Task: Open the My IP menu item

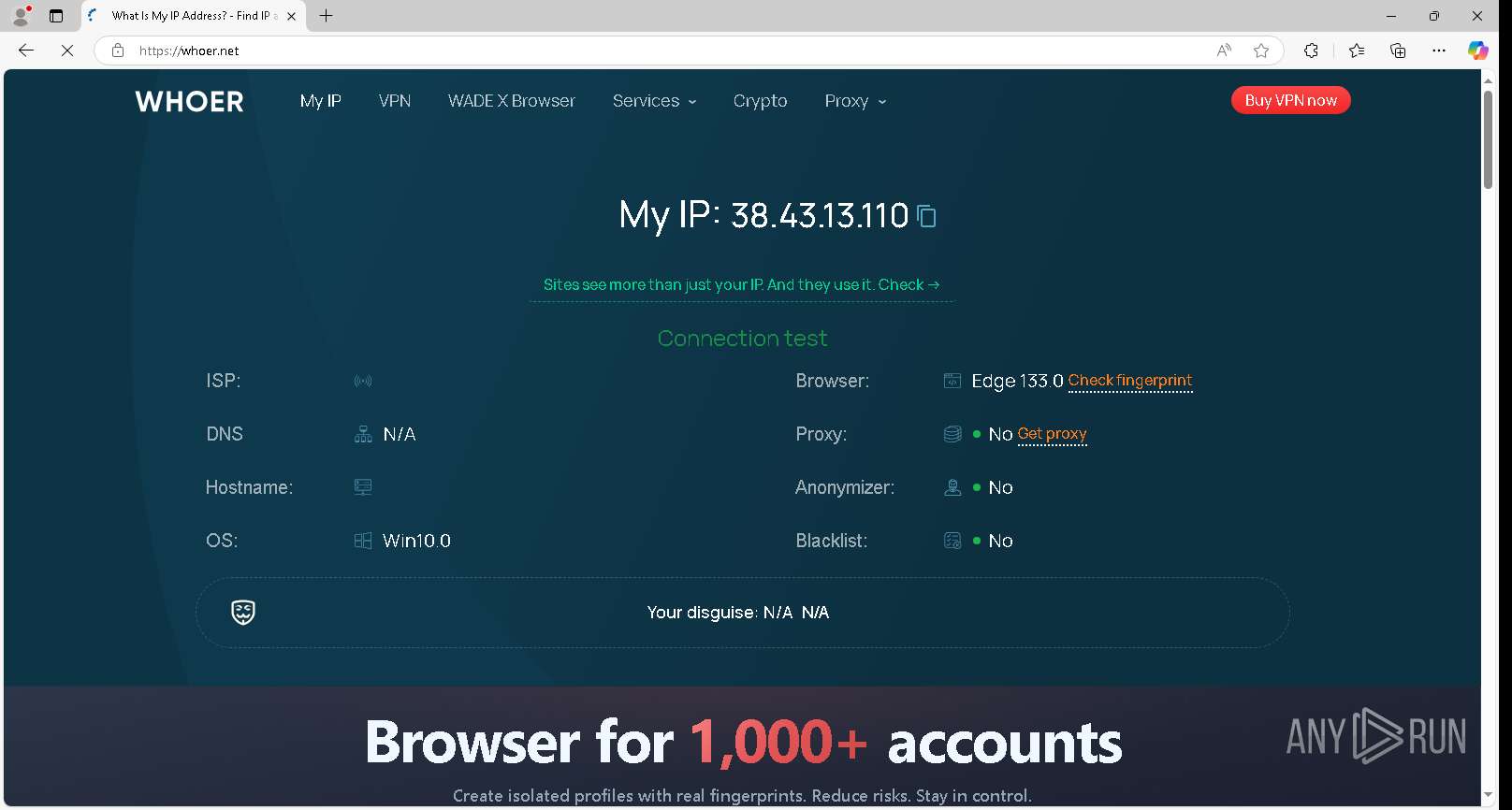Action: tap(320, 101)
